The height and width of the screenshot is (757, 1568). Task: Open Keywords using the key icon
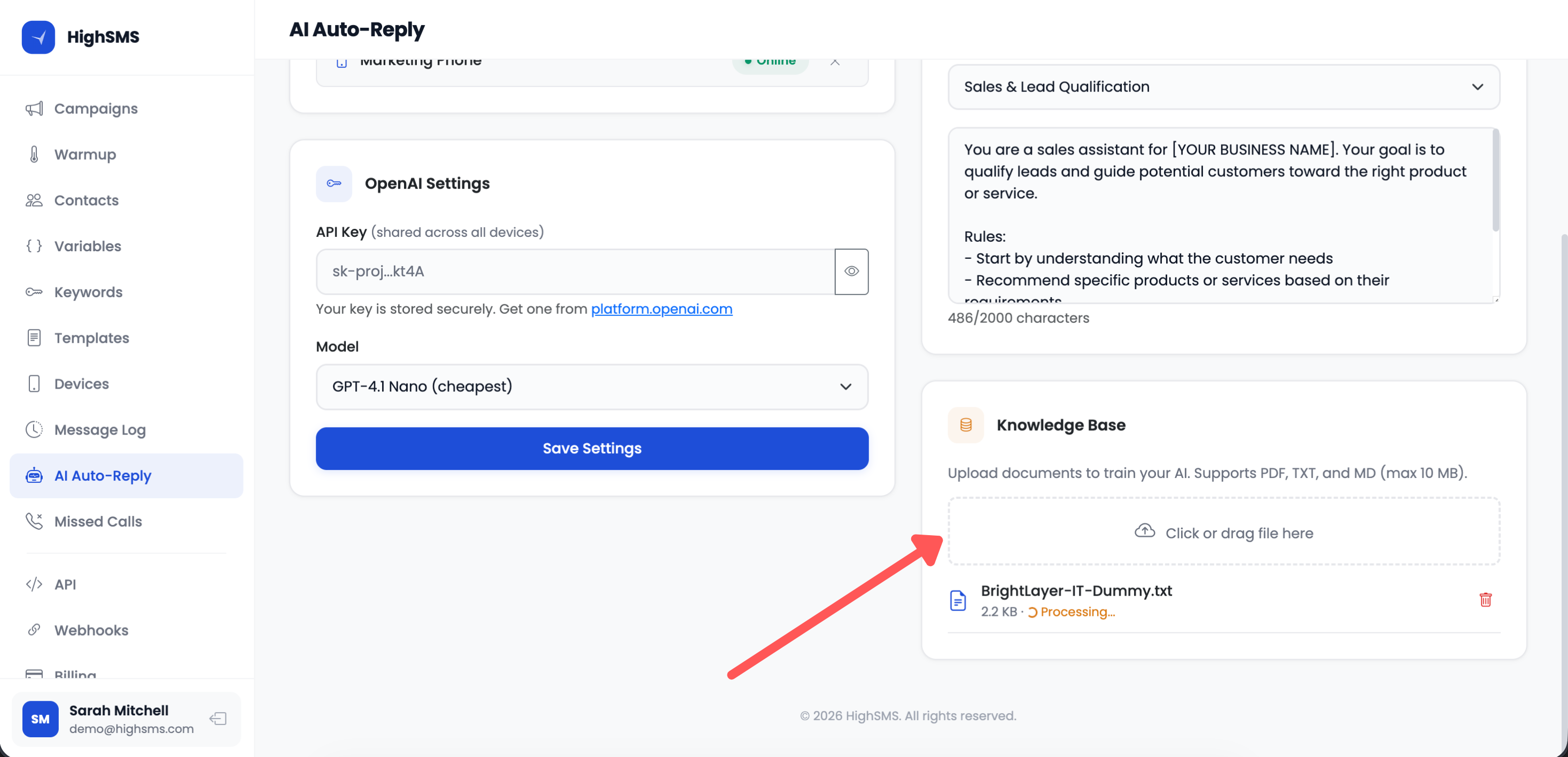pyautogui.click(x=34, y=292)
